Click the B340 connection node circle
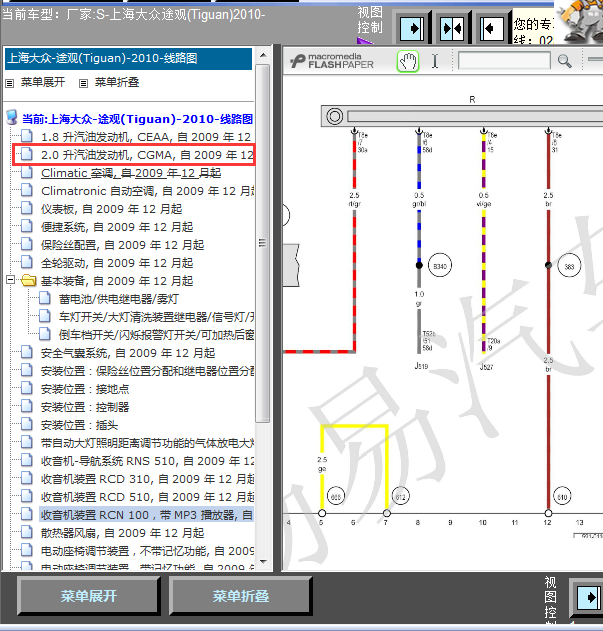Screen dimensions: 603x631 (440, 266)
